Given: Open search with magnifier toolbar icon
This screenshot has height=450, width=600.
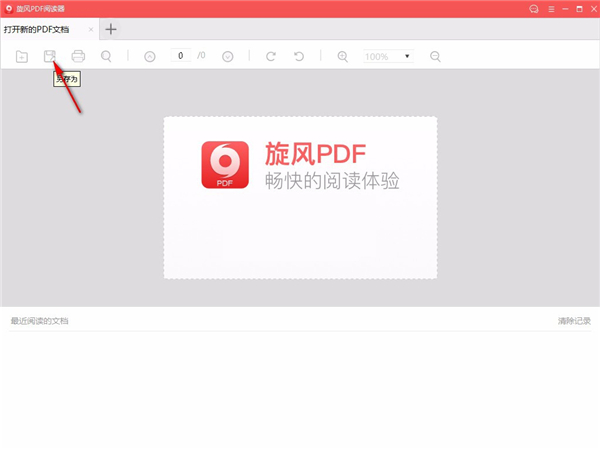Looking at the screenshot, I should 106,56.
